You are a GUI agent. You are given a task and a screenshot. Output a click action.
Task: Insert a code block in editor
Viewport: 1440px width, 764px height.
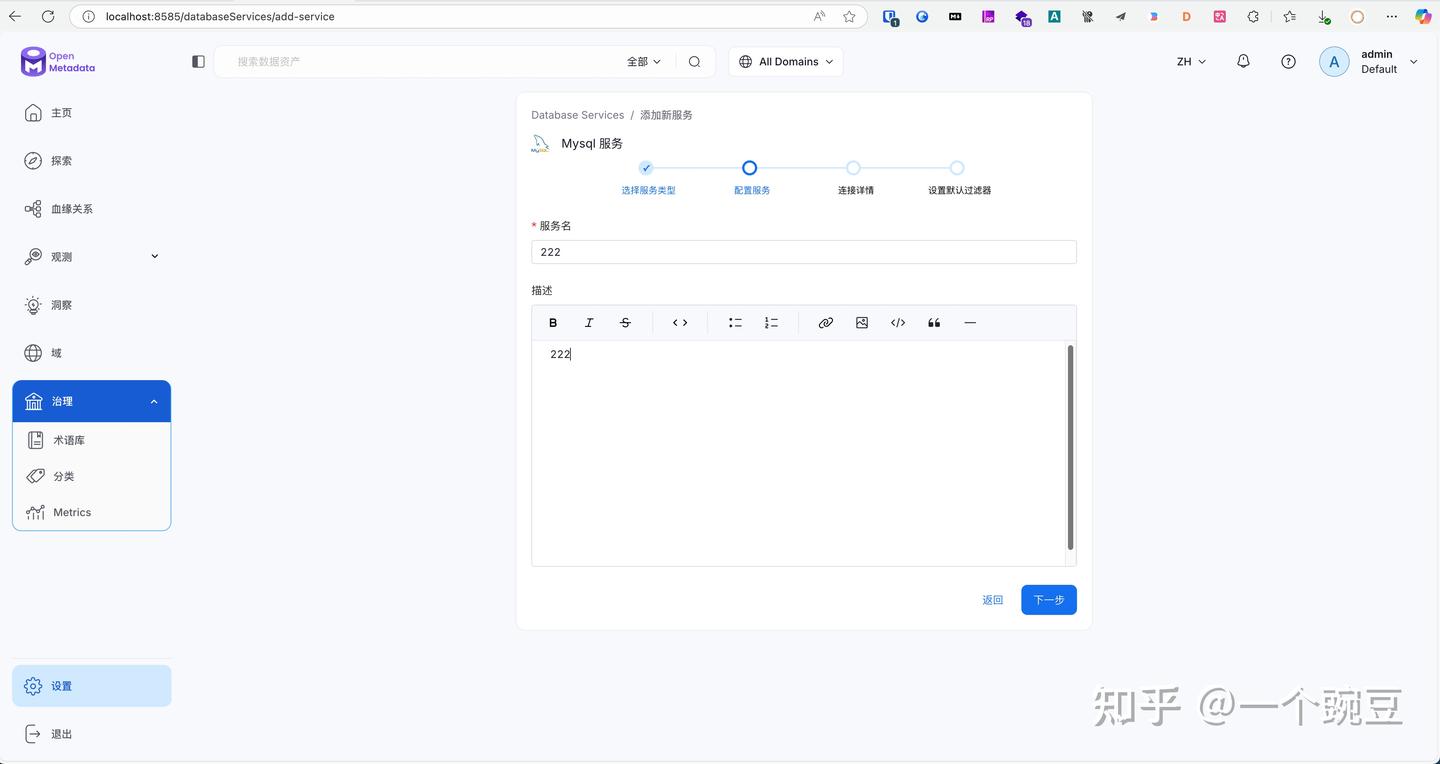point(898,323)
